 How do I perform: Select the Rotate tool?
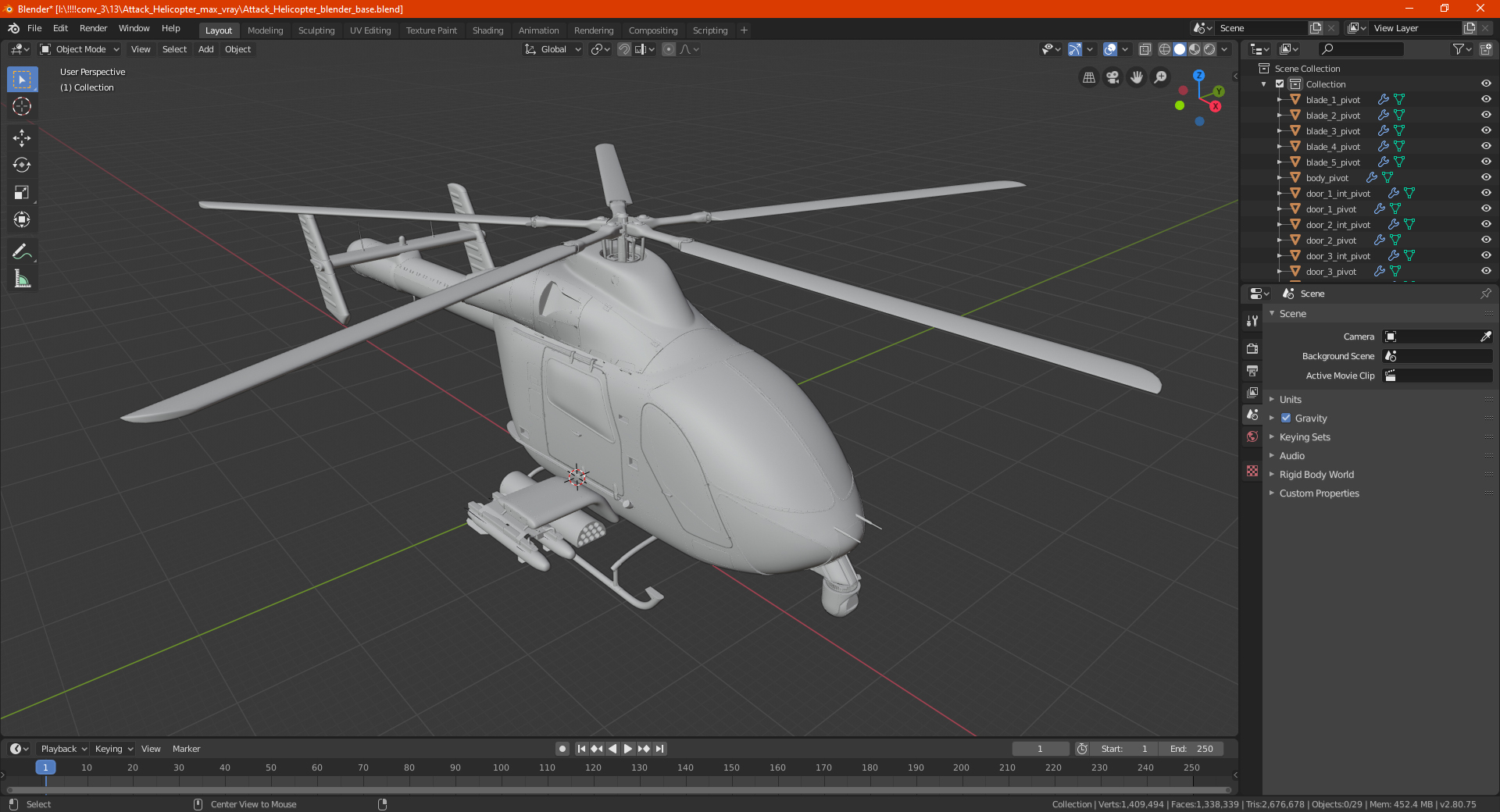point(22,165)
